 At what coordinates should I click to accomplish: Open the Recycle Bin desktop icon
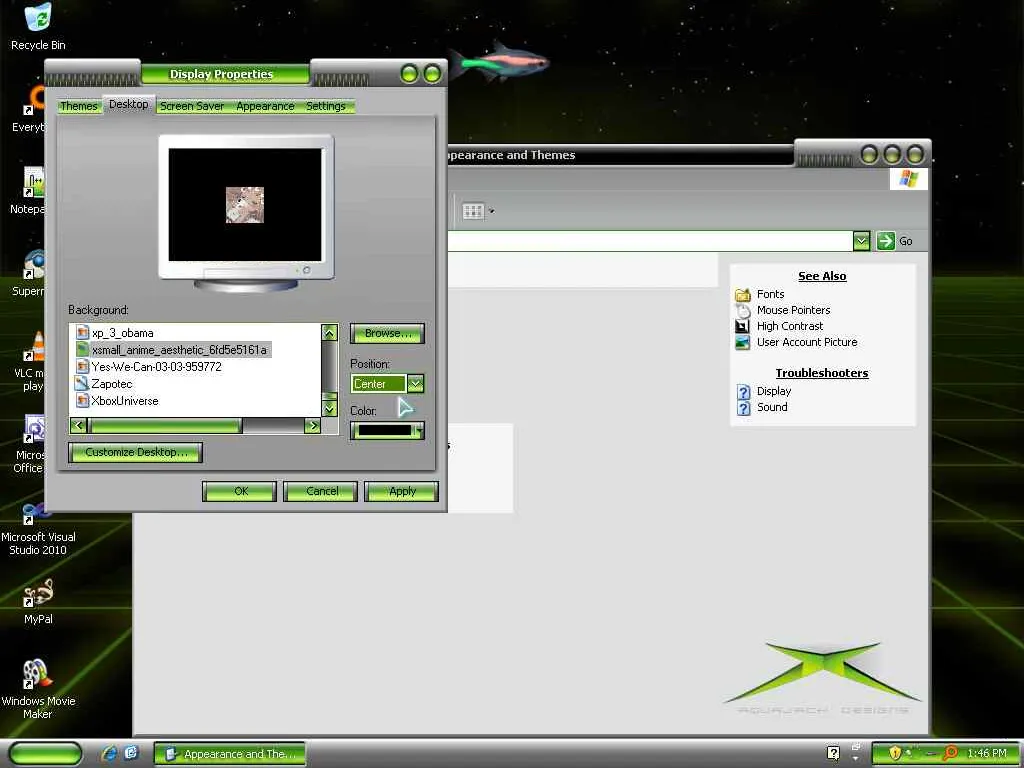(38, 26)
